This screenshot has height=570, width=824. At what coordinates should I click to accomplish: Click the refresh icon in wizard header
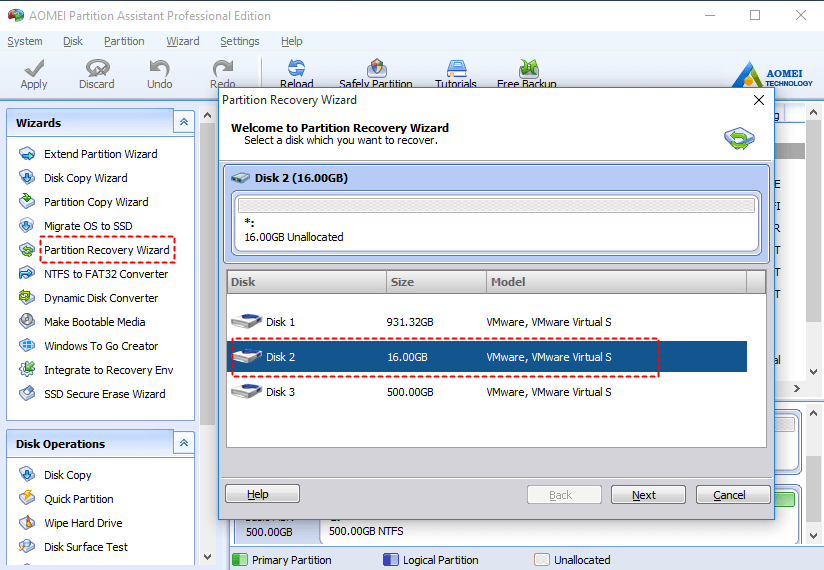tap(739, 139)
